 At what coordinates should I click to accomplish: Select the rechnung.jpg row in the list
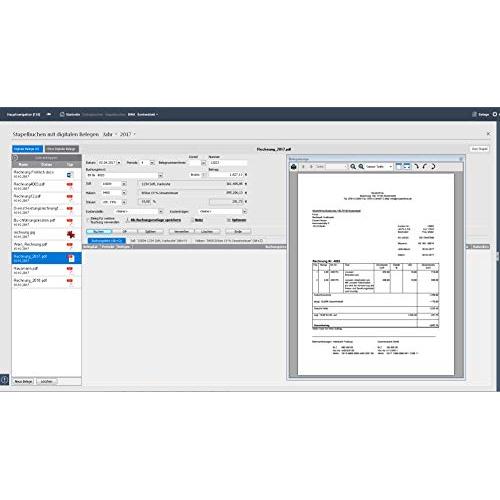pyautogui.click(x=46, y=234)
